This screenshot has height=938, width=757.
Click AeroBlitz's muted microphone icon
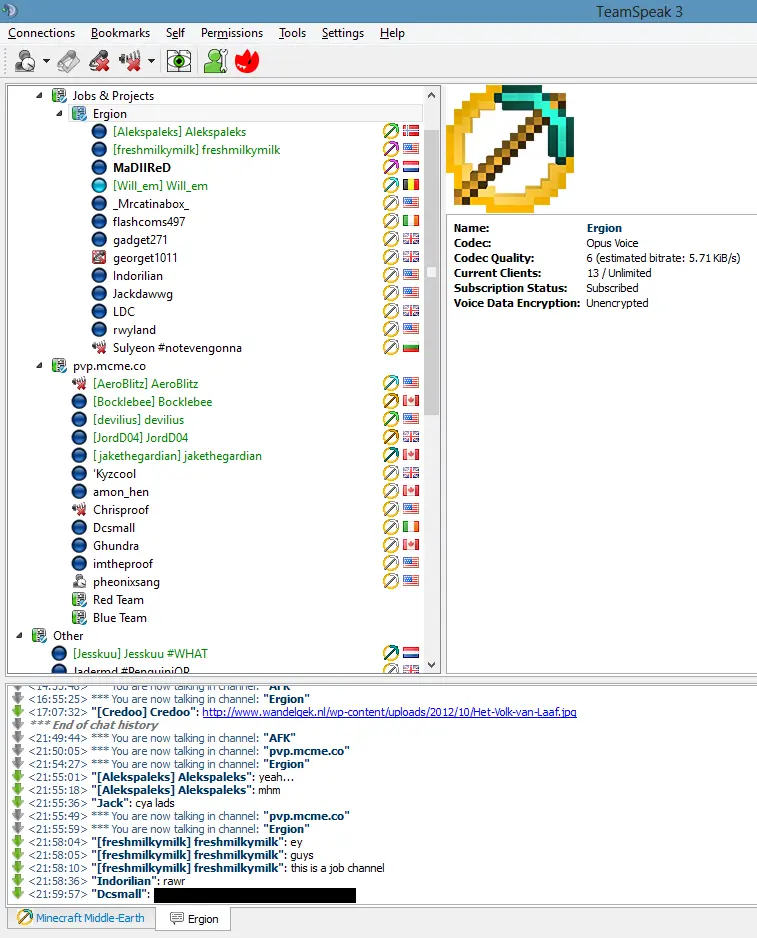point(79,383)
